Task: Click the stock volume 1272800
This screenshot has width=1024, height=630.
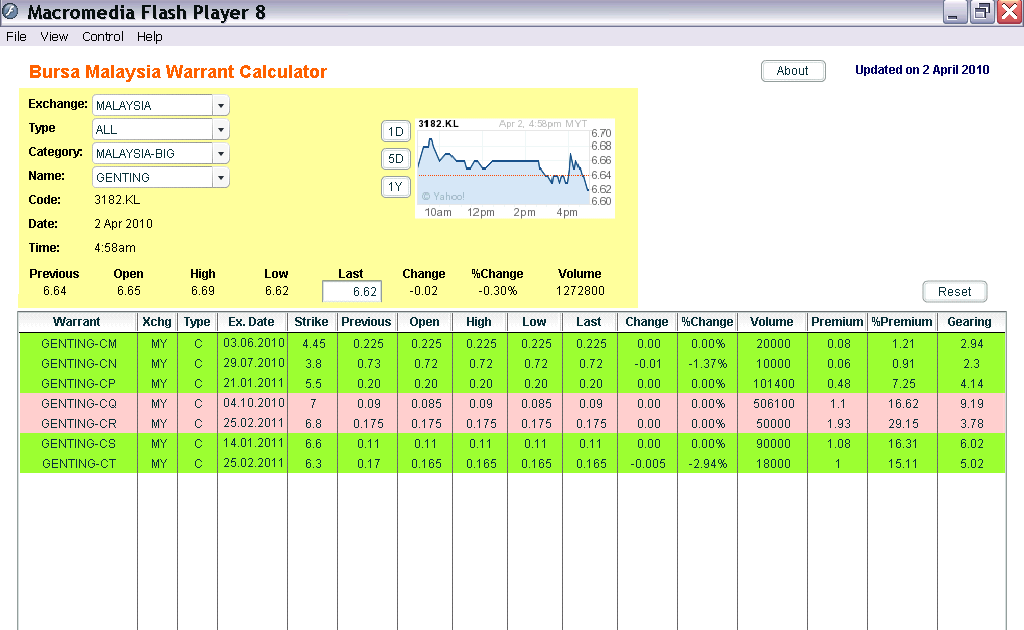Action: (580, 291)
